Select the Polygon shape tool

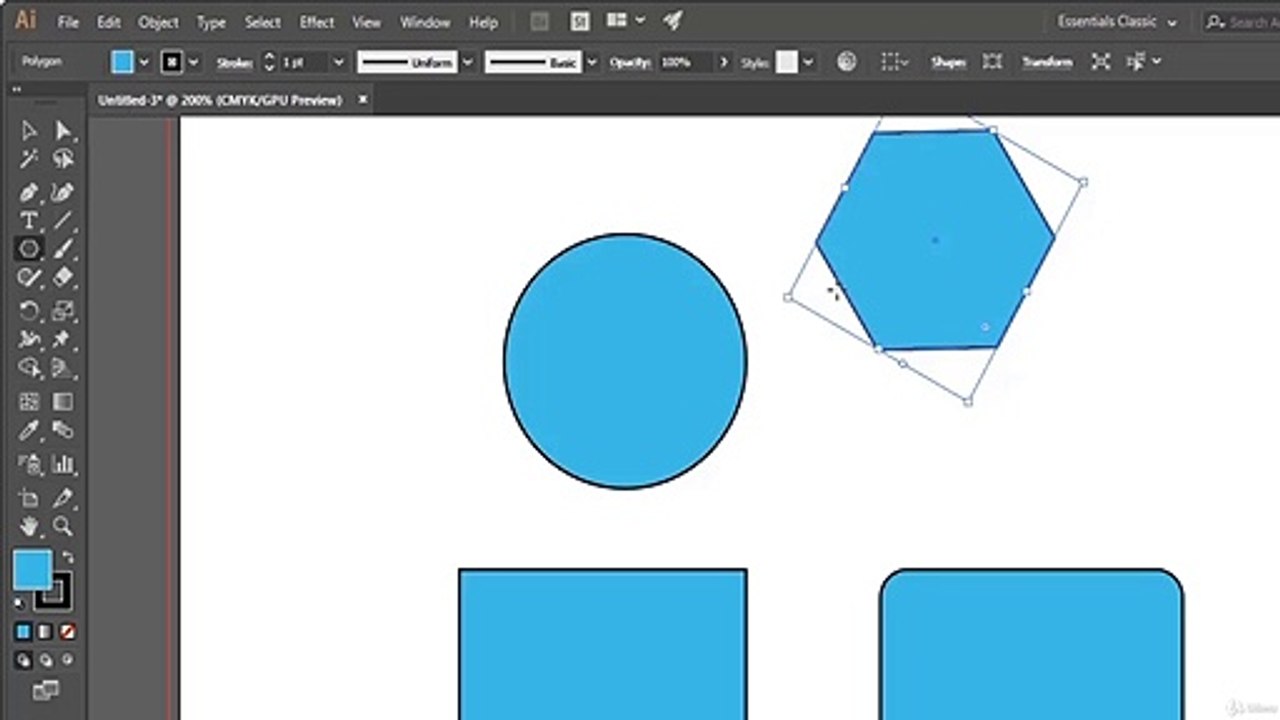[x=29, y=249]
